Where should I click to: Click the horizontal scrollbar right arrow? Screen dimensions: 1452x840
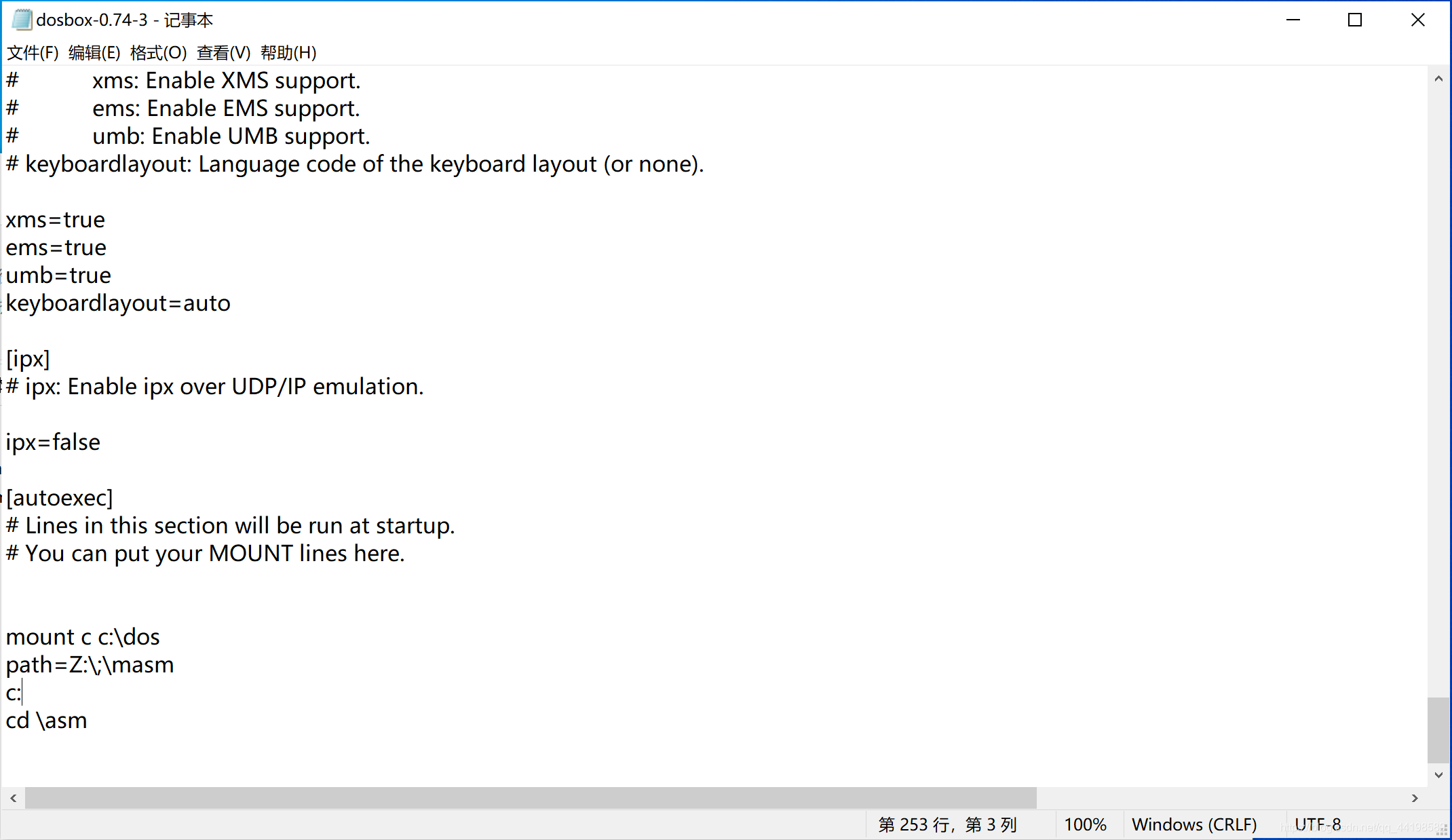[1415, 798]
